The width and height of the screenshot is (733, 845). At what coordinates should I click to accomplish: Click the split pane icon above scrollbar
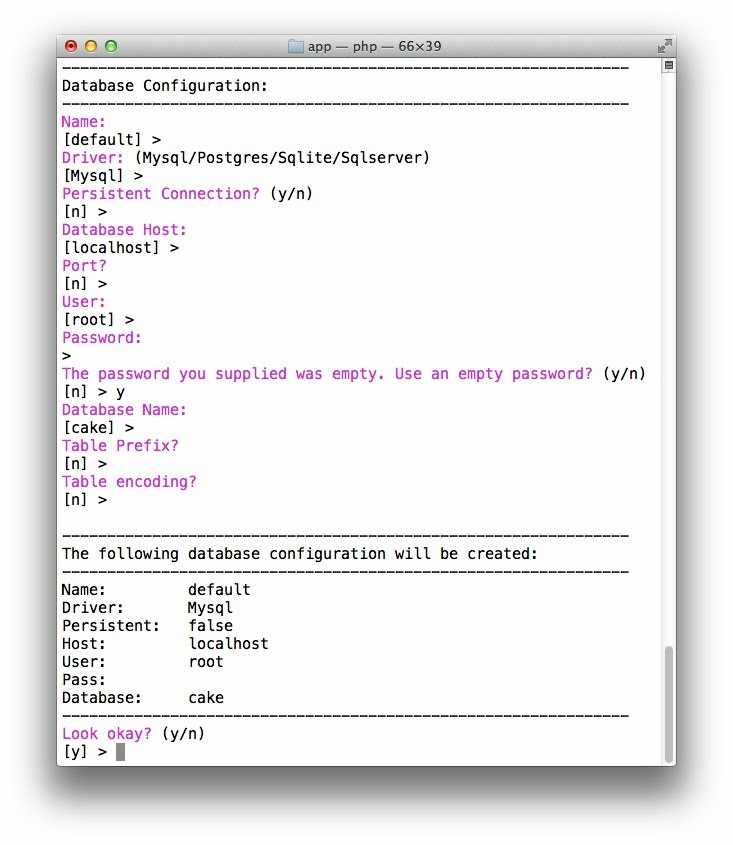669,66
